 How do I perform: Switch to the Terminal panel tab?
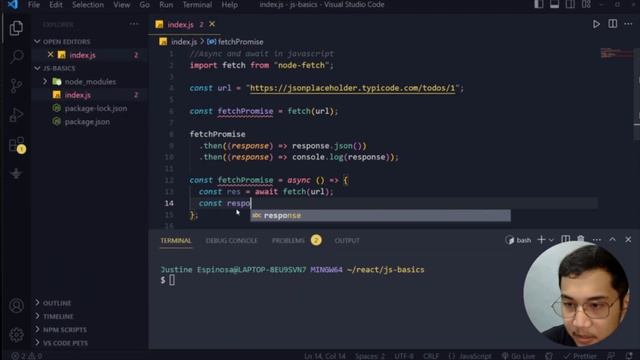pos(176,240)
